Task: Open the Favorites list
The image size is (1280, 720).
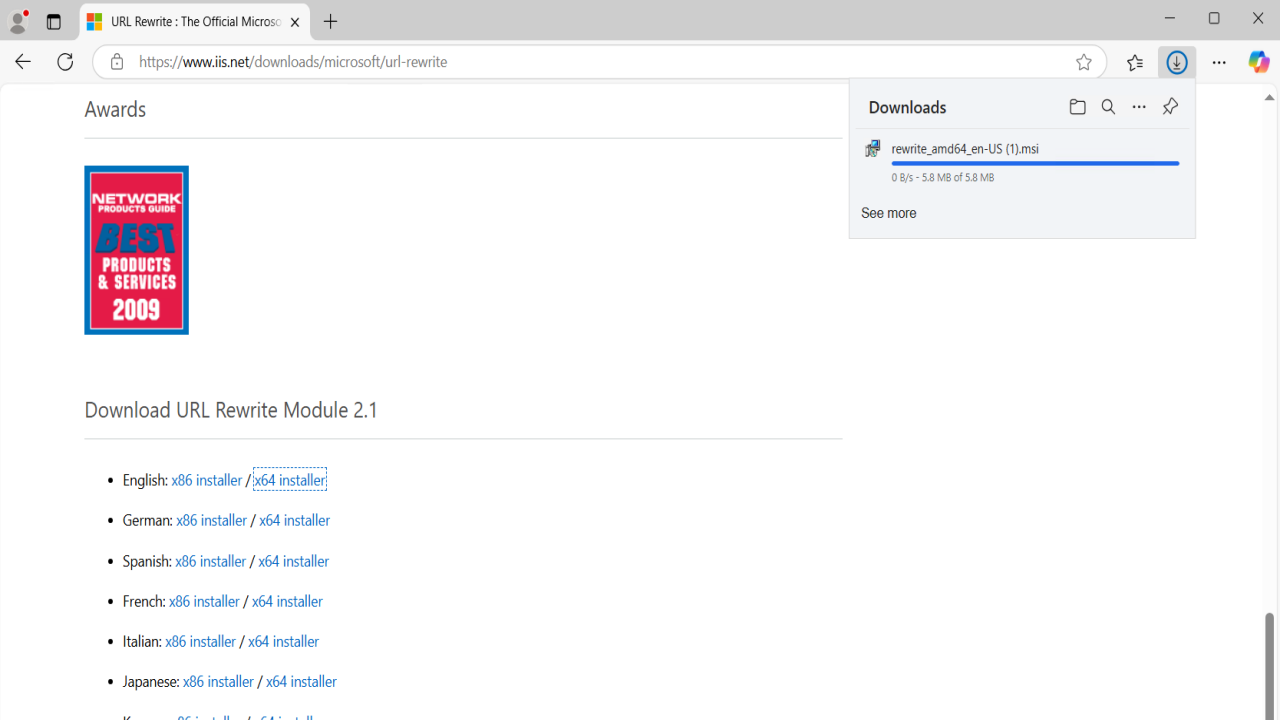Action: [1135, 62]
